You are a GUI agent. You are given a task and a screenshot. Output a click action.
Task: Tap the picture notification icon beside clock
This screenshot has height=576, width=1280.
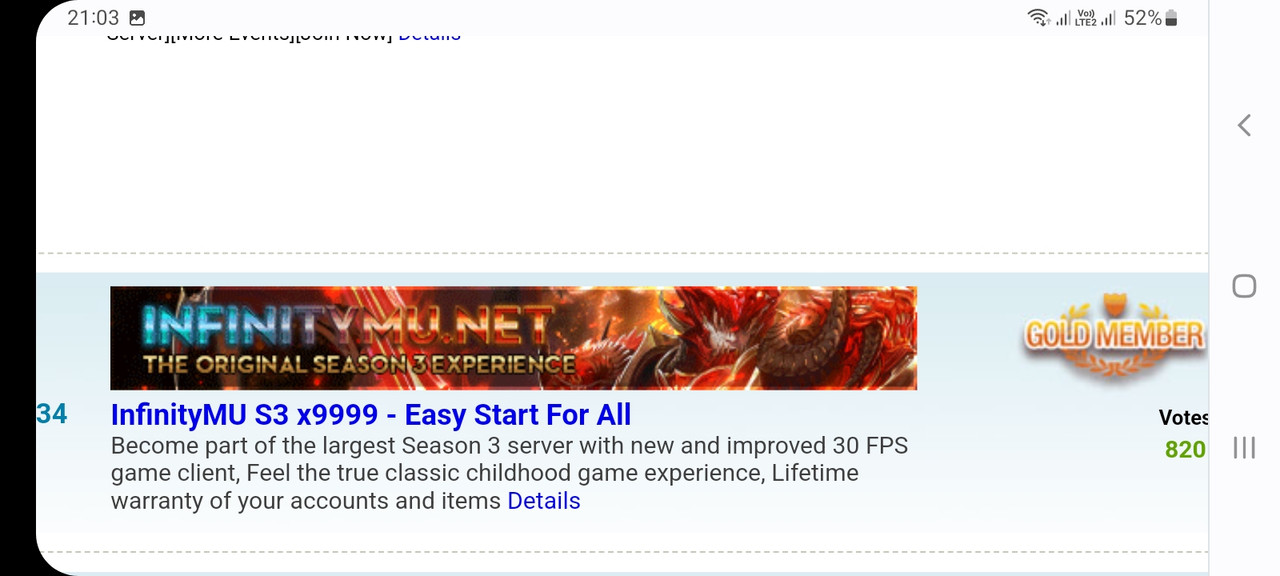[x=137, y=18]
